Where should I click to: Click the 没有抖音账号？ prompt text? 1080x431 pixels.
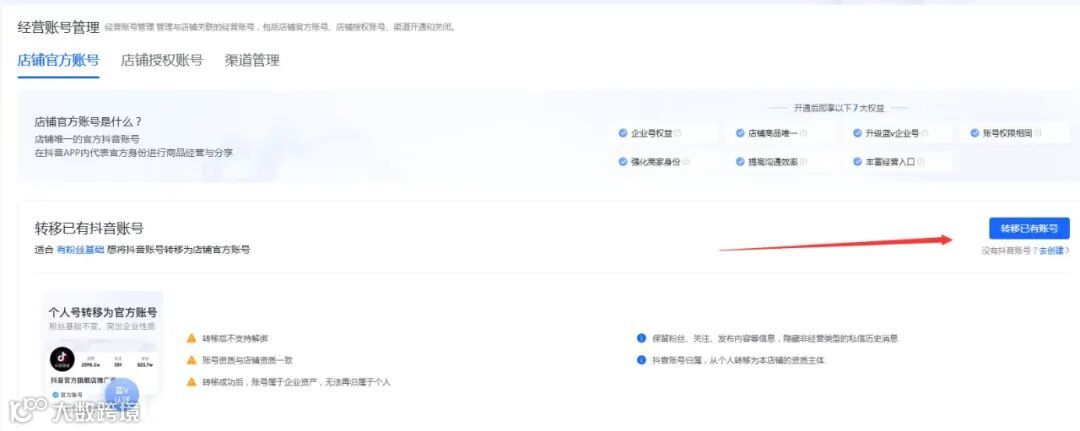click(1010, 251)
